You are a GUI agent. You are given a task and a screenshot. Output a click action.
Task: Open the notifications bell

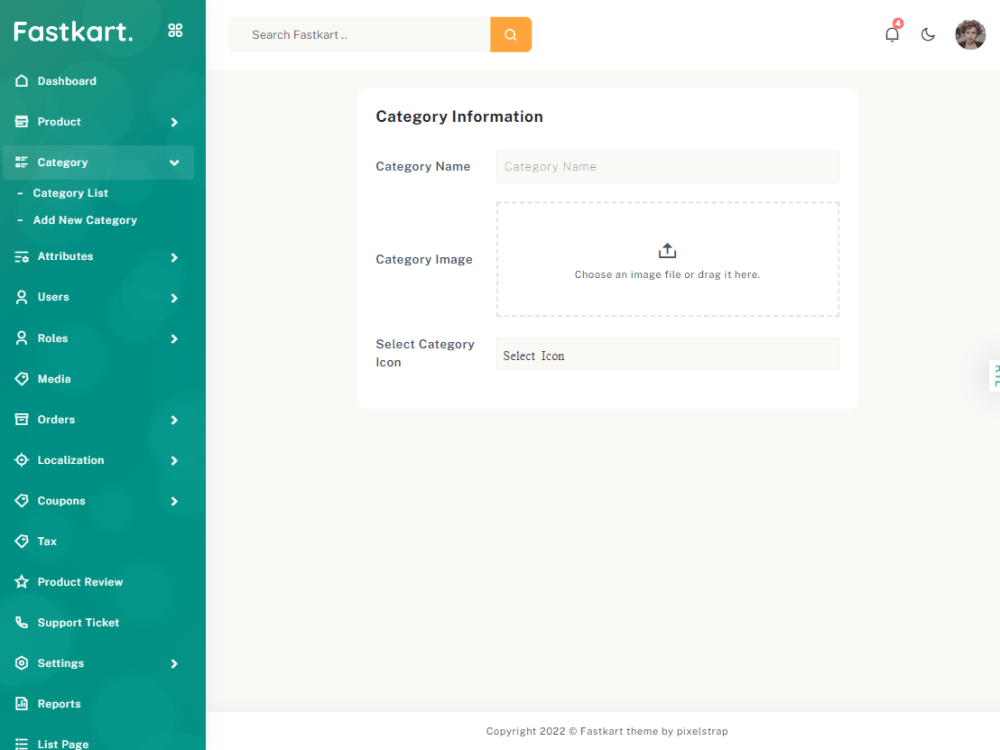point(892,34)
